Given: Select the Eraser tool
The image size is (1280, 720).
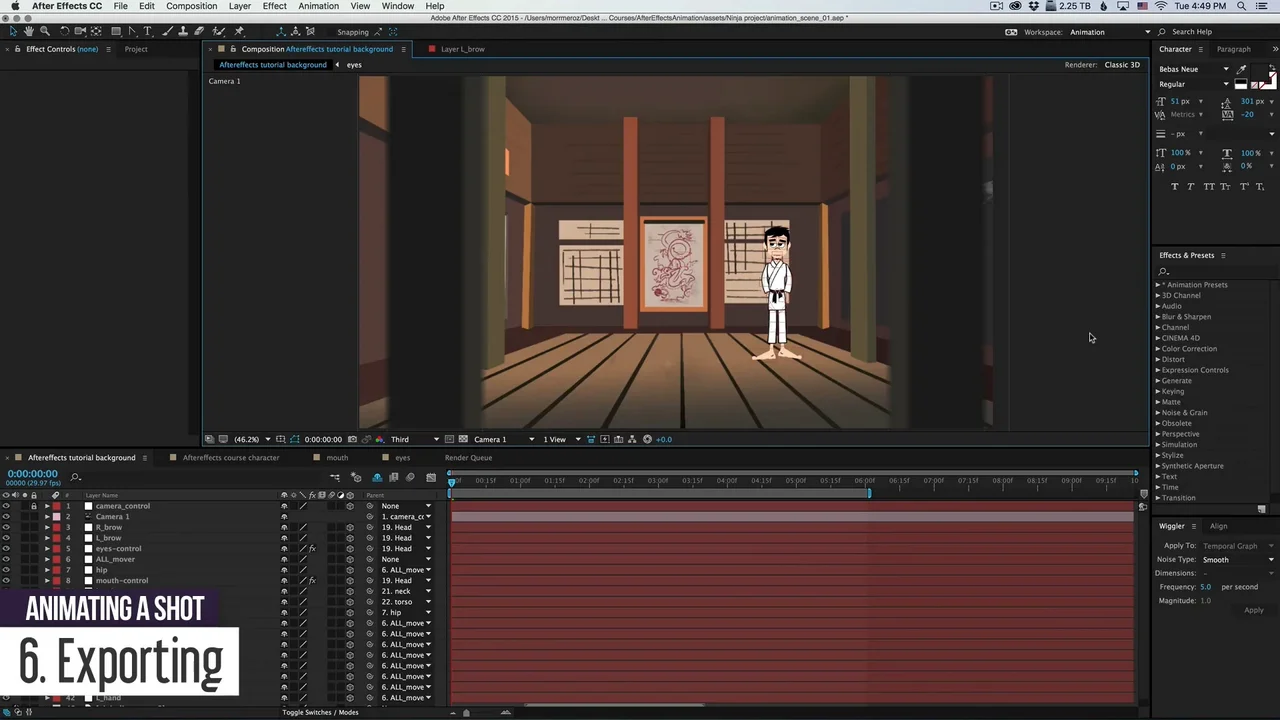Looking at the screenshot, I should click(199, 32).
